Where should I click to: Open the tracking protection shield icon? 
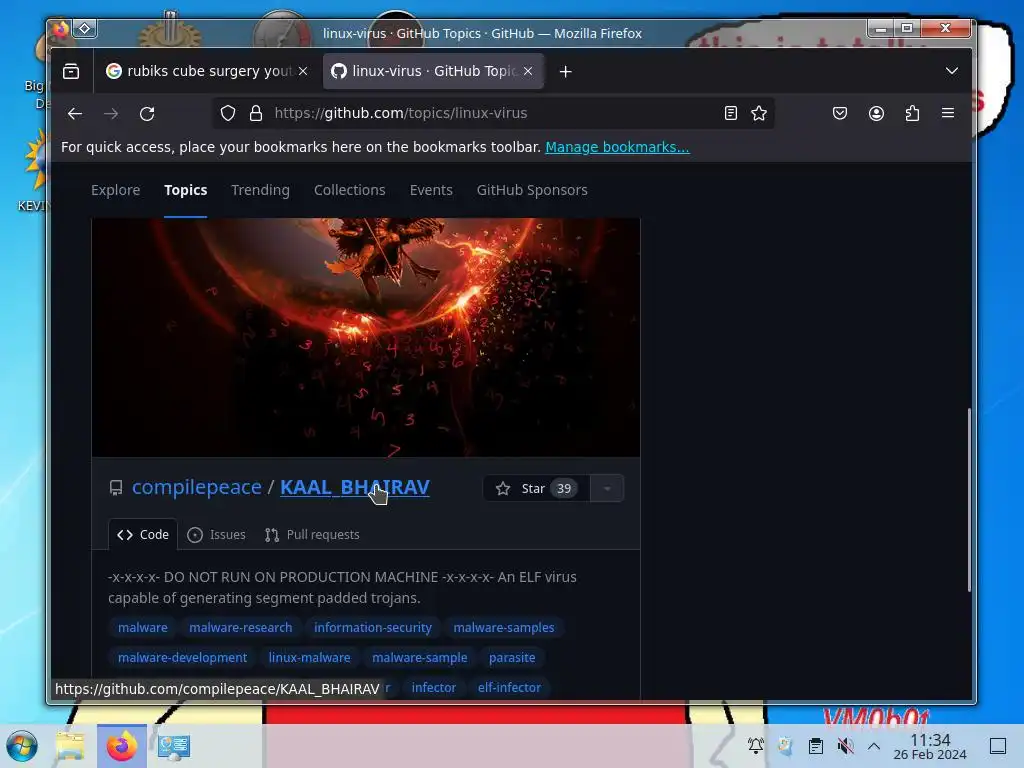coord(228,114)
